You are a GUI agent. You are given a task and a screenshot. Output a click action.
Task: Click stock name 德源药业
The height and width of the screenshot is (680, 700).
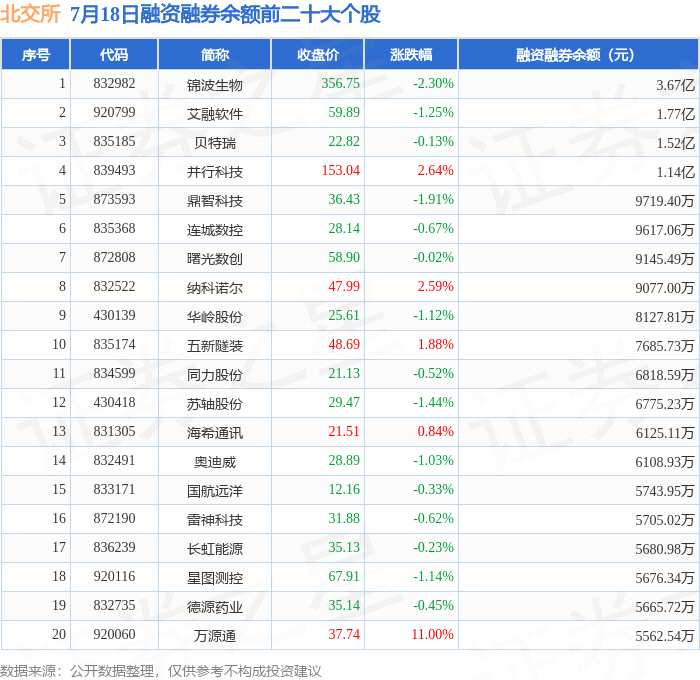215,607
